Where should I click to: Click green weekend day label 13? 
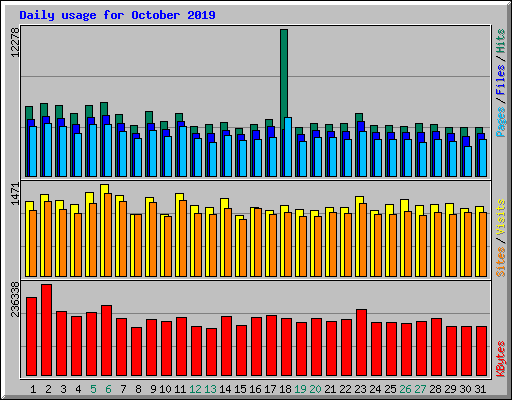210,389
